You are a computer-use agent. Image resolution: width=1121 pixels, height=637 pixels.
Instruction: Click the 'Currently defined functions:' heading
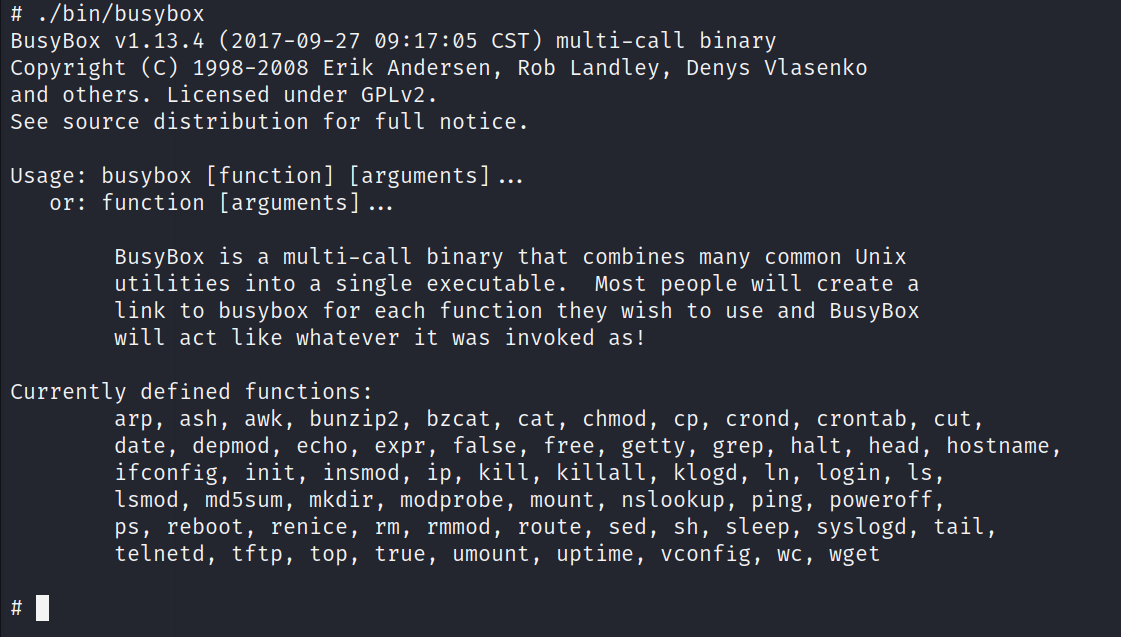pyautogui.click(x=192, y=392)
